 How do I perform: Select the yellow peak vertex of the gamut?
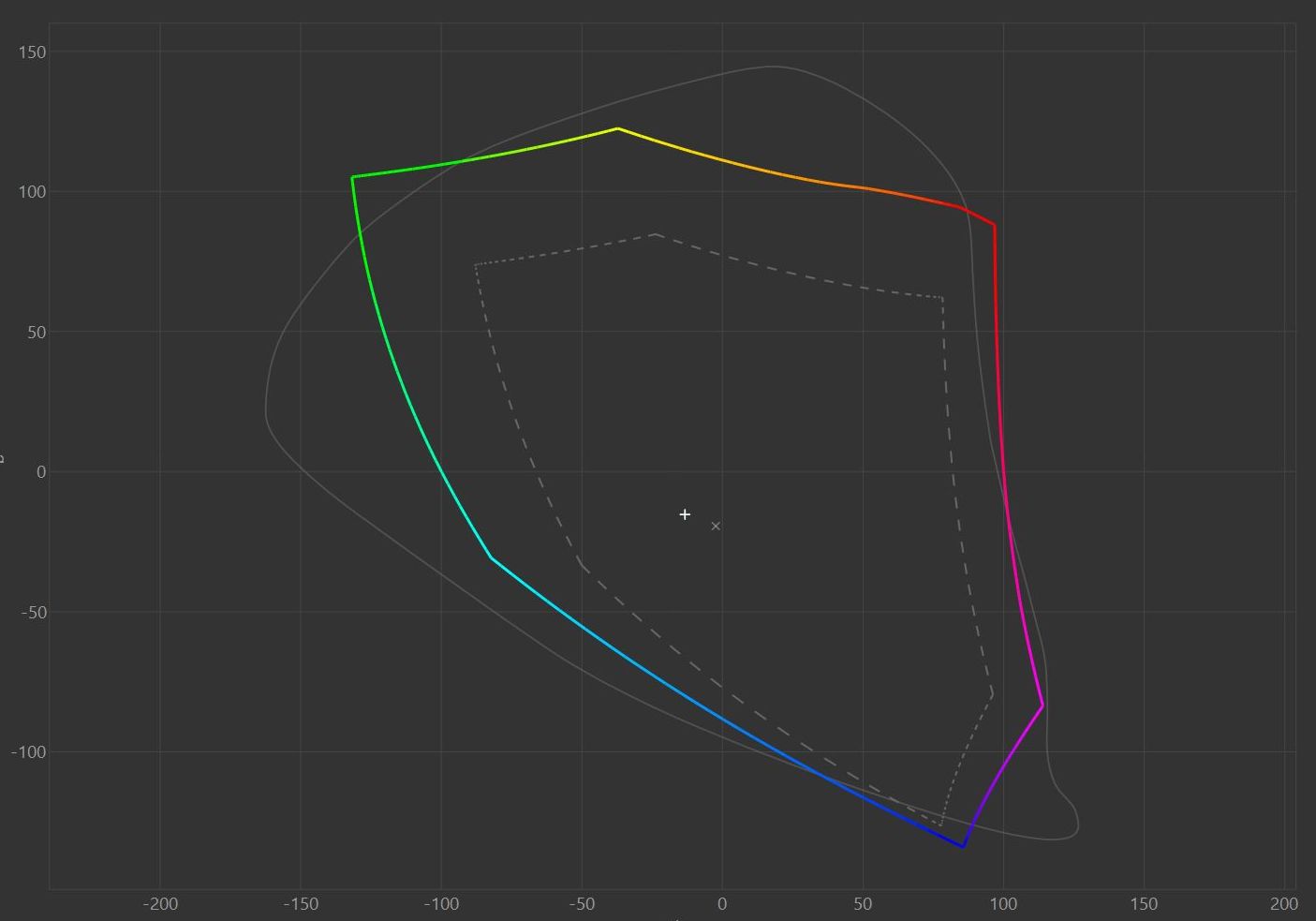tap(617, 128)
